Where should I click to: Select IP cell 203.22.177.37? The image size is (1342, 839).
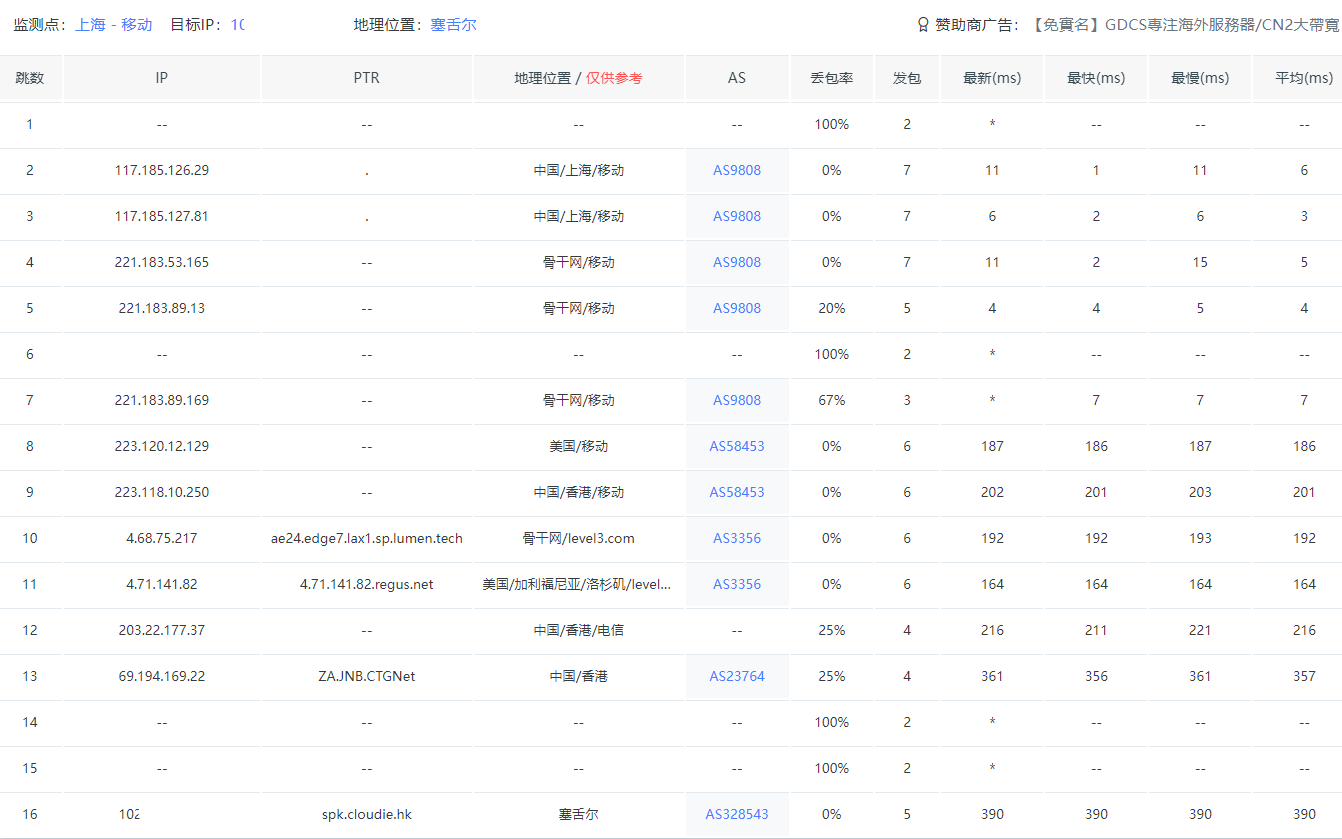click(x=162, y=630)
